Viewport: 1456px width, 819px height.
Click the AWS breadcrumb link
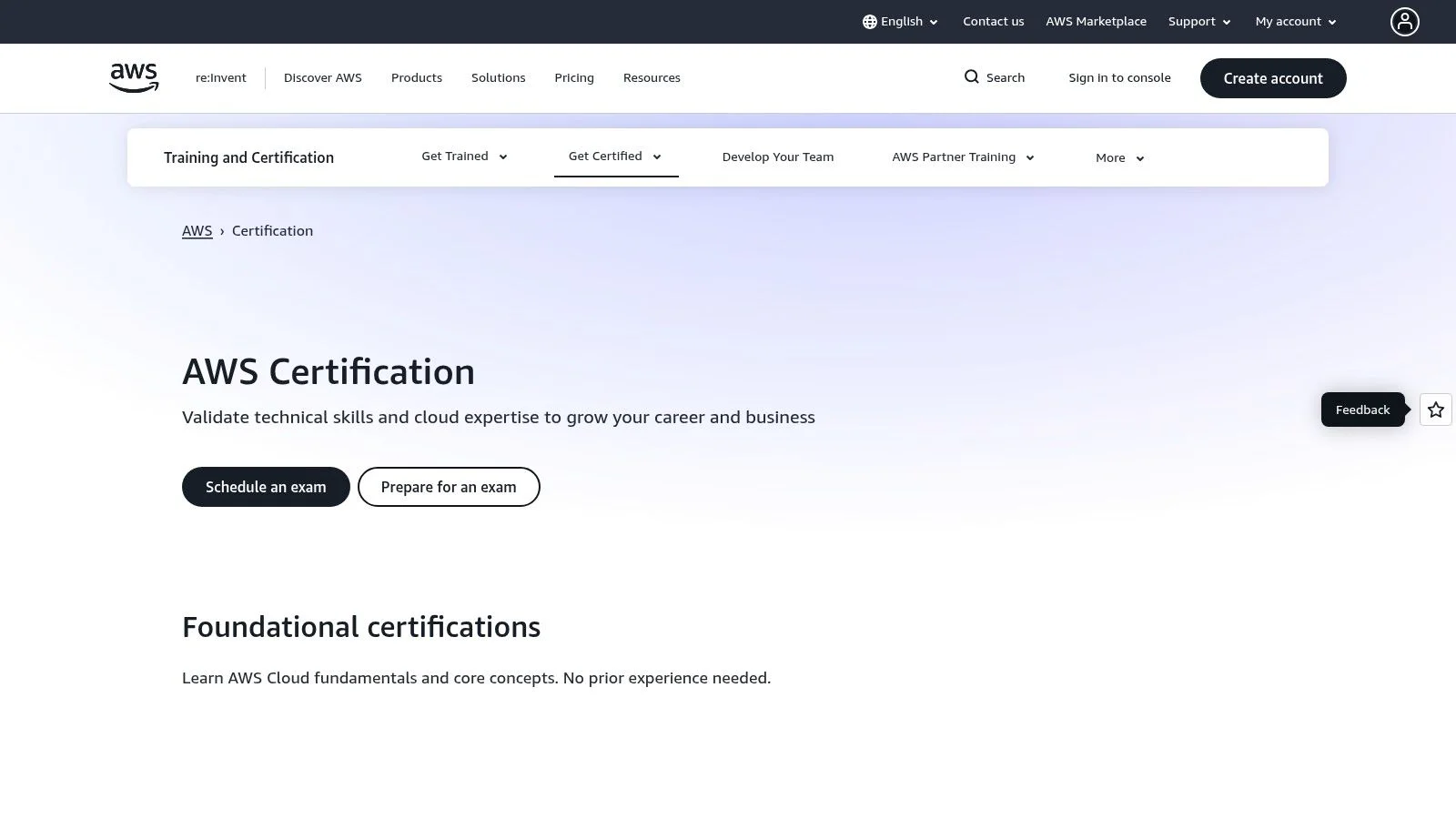pos(197,231)
